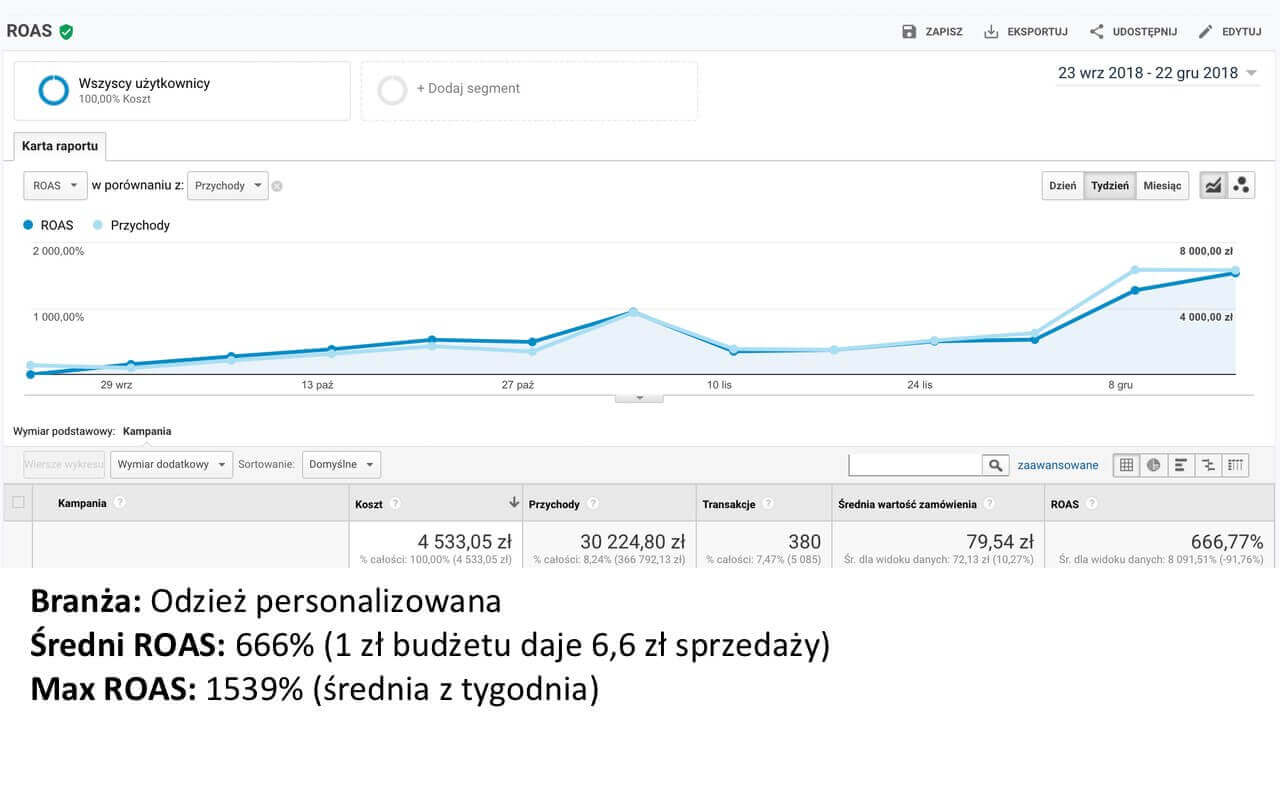Click into the table search field

(915, 465)
